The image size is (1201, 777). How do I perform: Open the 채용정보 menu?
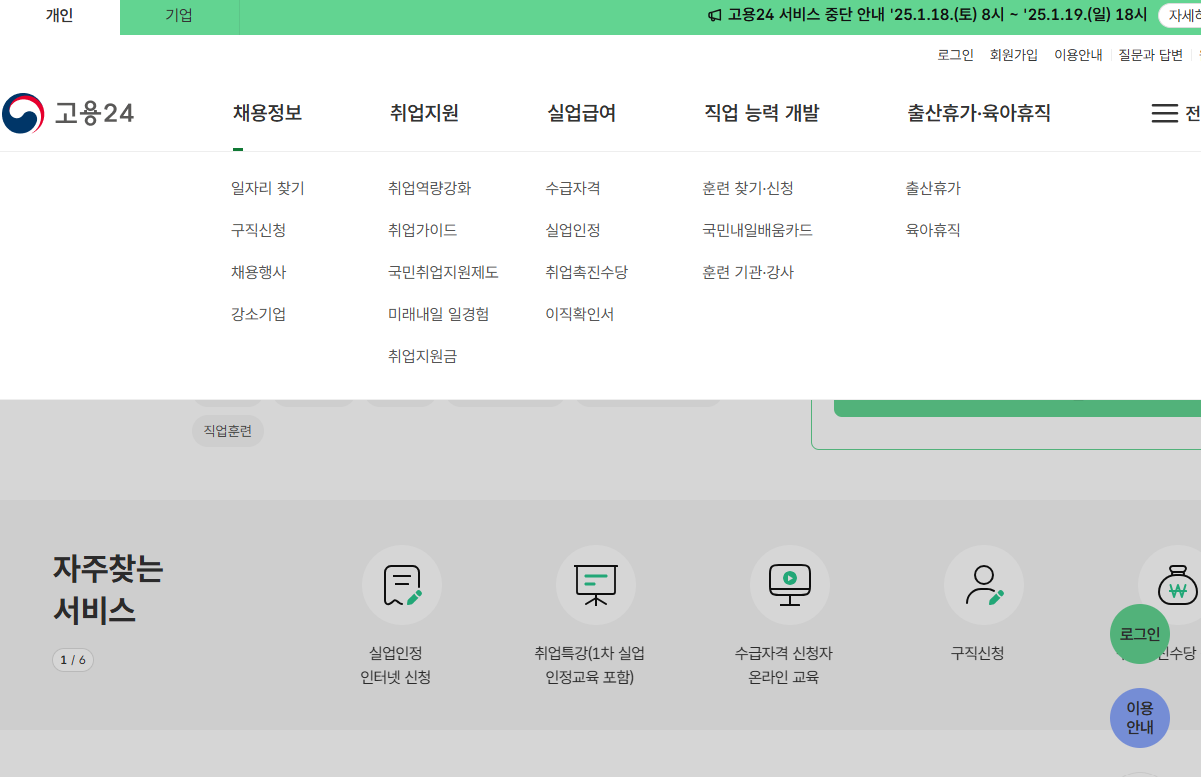coord(264,113)
